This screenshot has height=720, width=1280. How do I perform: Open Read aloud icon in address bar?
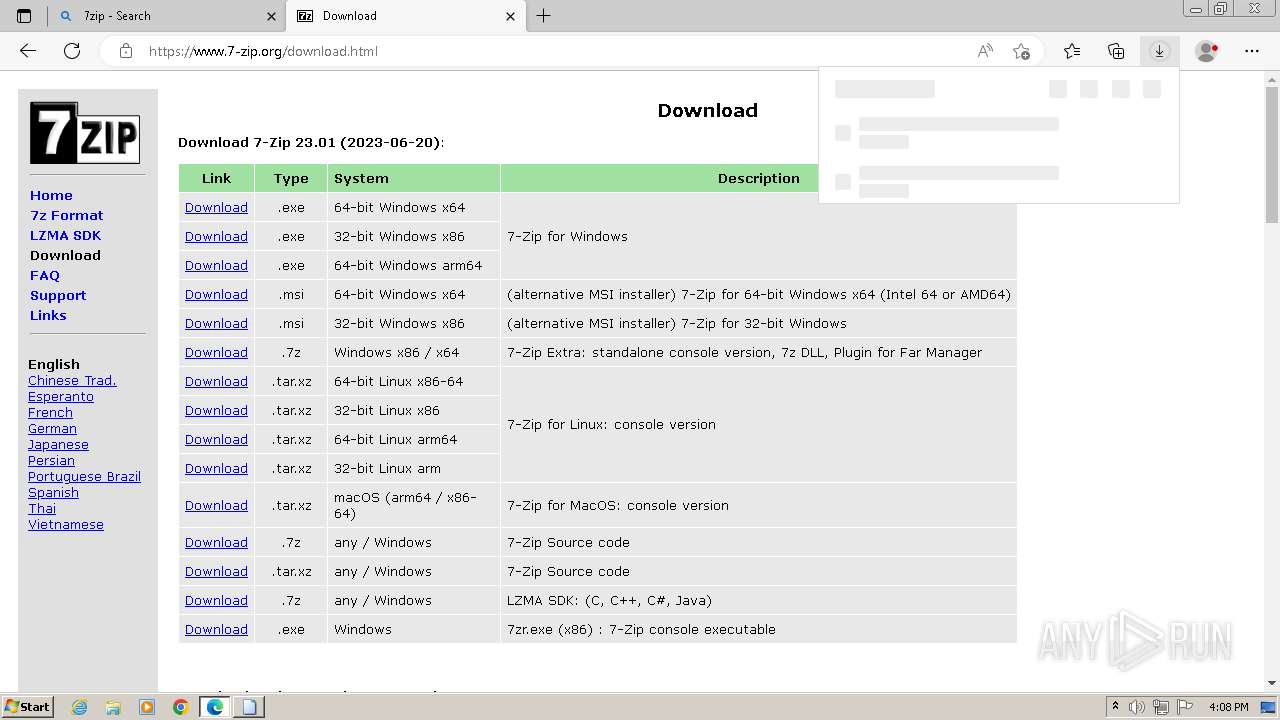click(x=985, y=51)
